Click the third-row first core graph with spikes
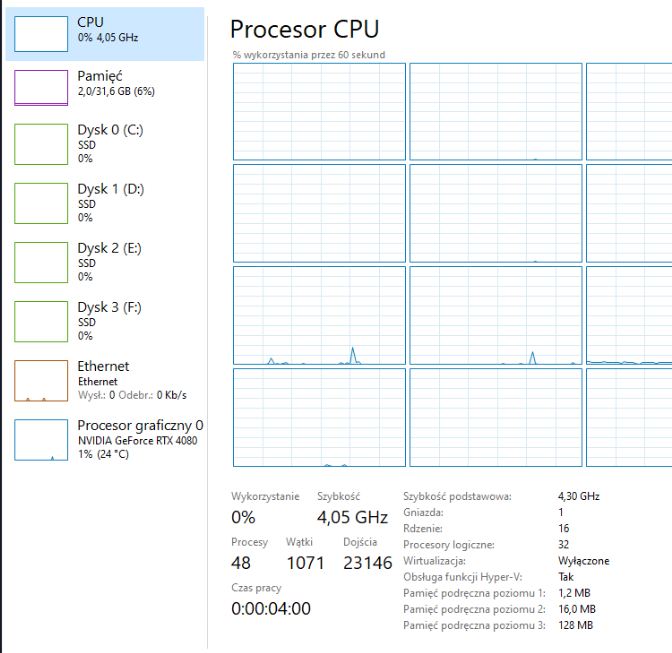The image size is (672, 653). point(319,315)
